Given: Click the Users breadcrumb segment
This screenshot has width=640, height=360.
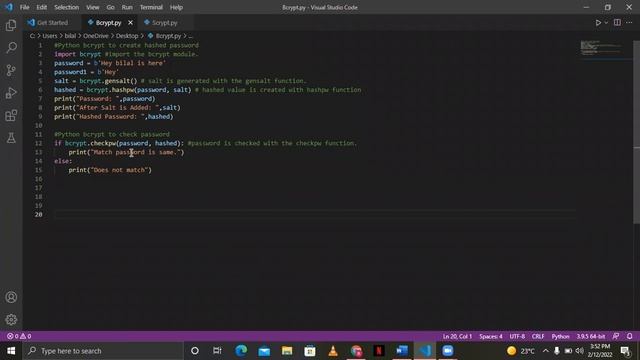Looking at the screenshot, I should 50,36.
